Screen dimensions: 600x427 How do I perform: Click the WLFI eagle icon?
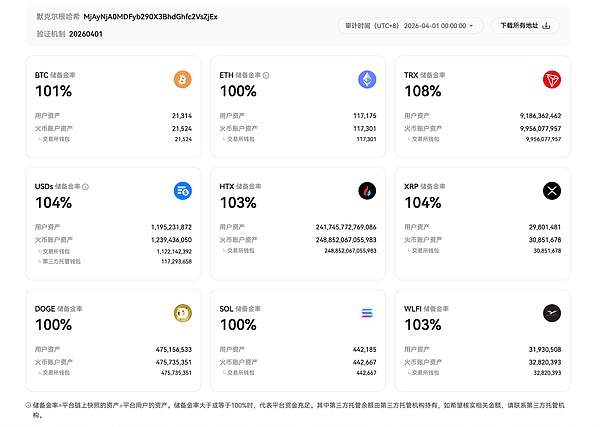(552, 313)
